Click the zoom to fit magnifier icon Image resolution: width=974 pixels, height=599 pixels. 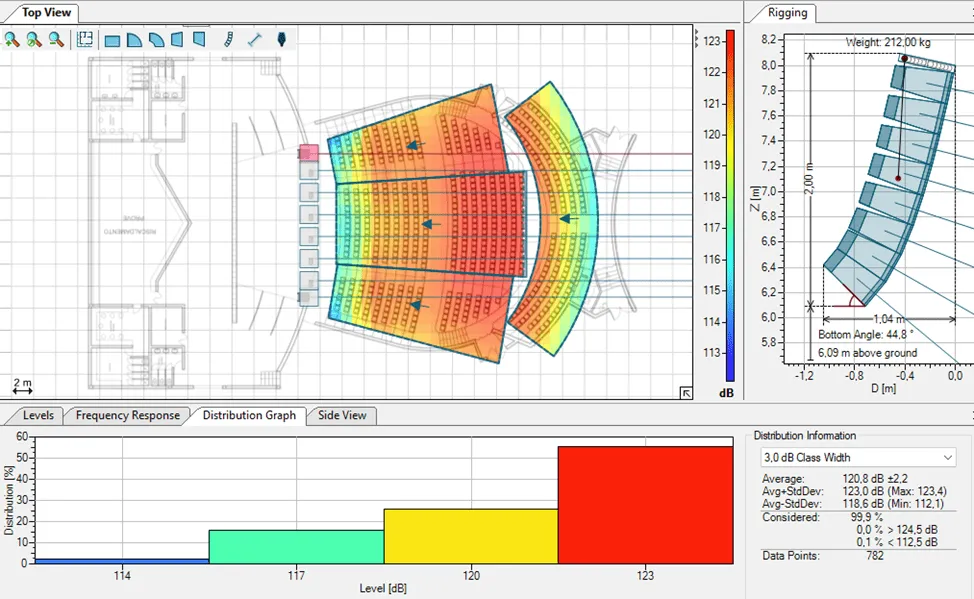[x=34, y=40]
